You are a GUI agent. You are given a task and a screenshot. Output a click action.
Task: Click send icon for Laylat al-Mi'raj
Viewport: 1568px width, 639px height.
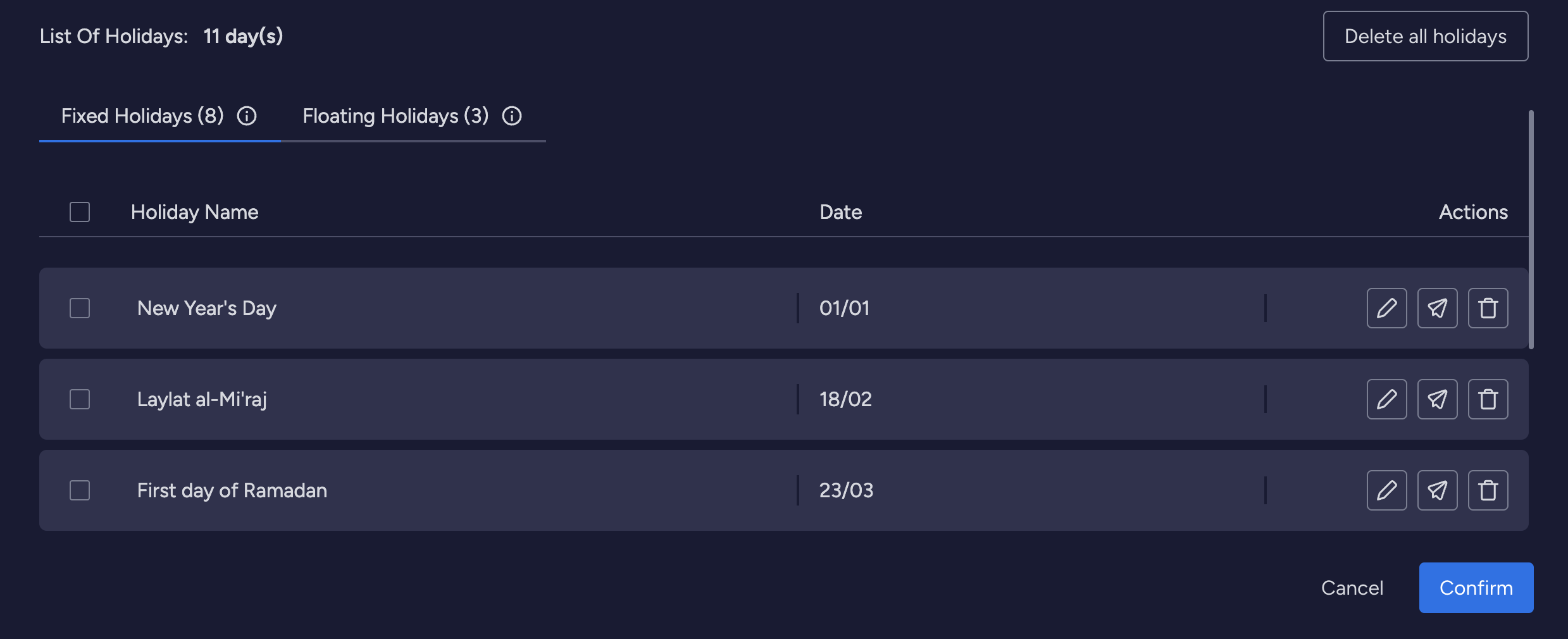(x=1437, y=399)
